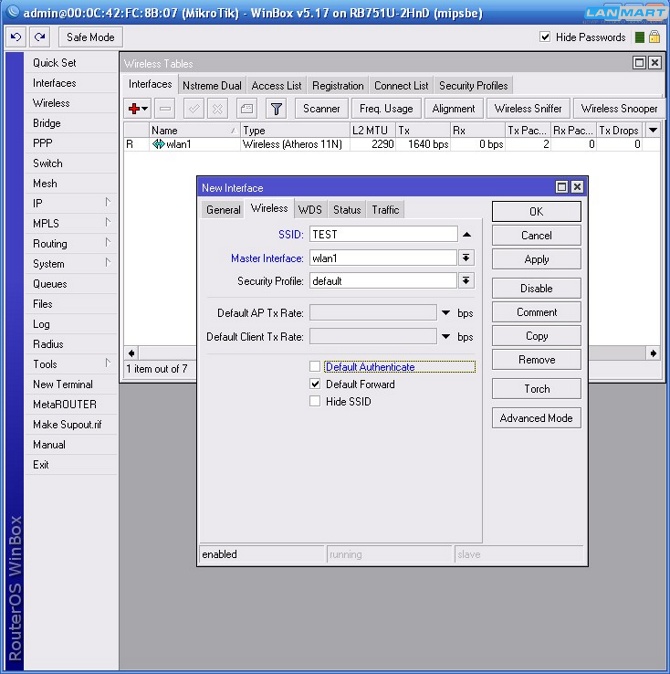Open the Security Profile dropdown
This screenshot has width=670, height=674.
pos(466,281)
